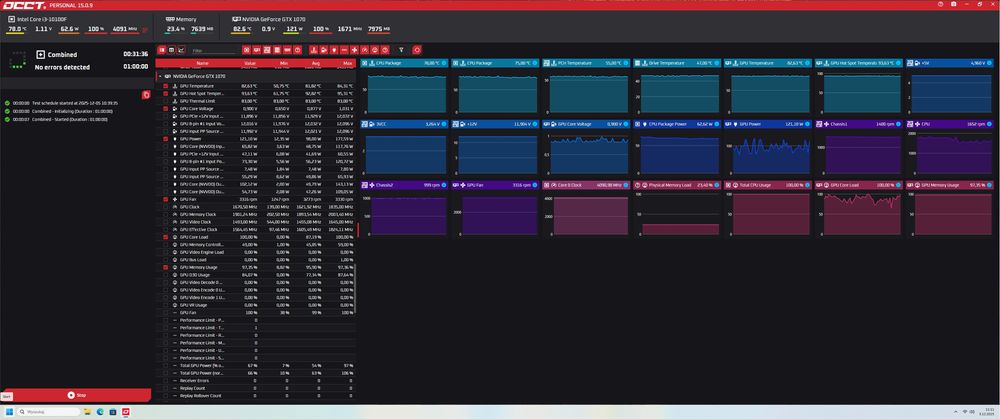Screen dimensions: 1000x419
Task: Click the Drive Temperature graph
Action: [677, 86]
